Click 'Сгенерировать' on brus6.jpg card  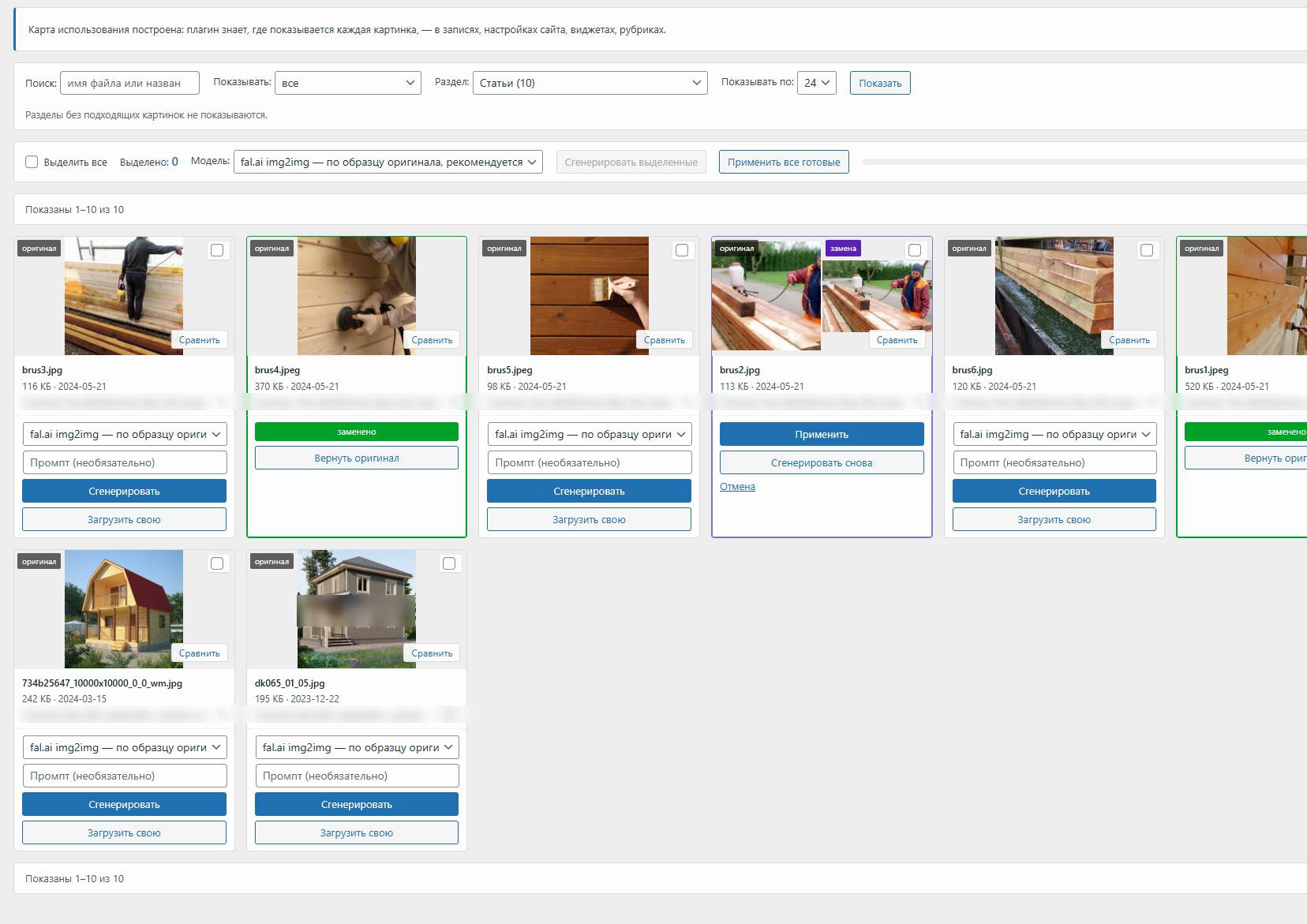tap(1054, 491)
